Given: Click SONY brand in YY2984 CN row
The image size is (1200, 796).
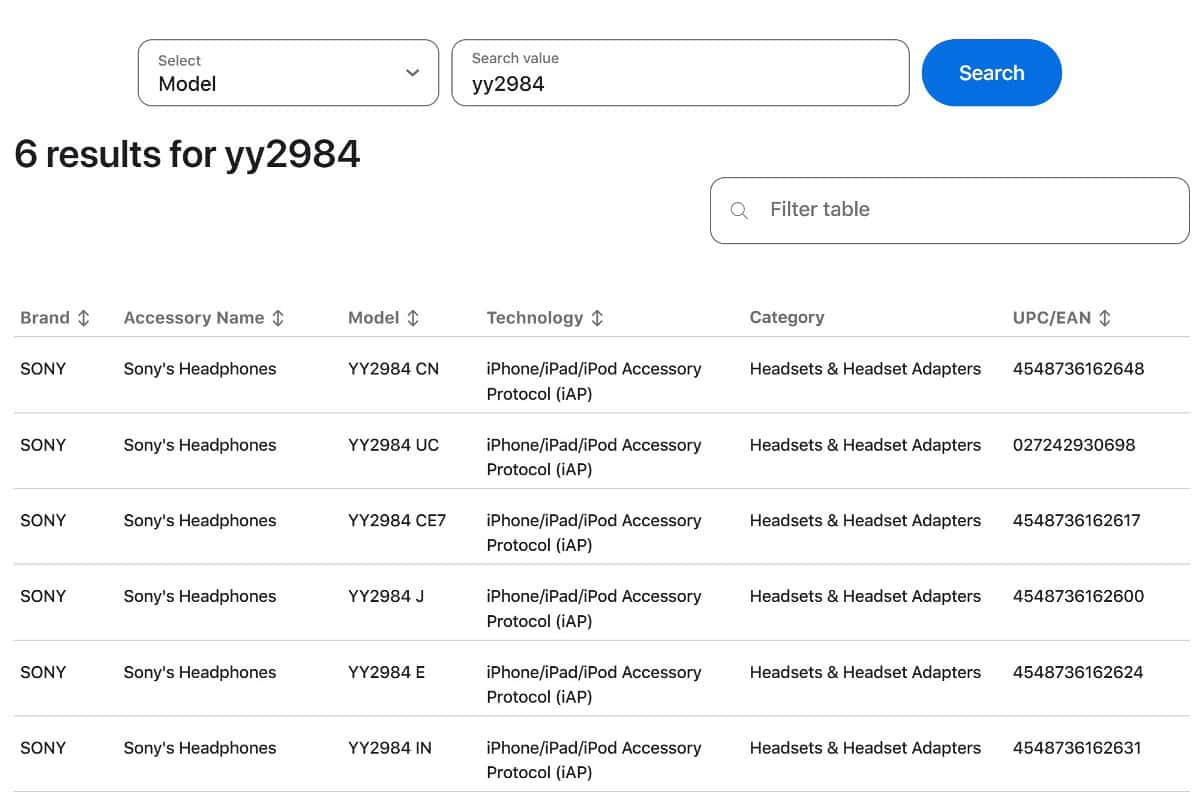Looking at the screenshot, I should (43, 369).
